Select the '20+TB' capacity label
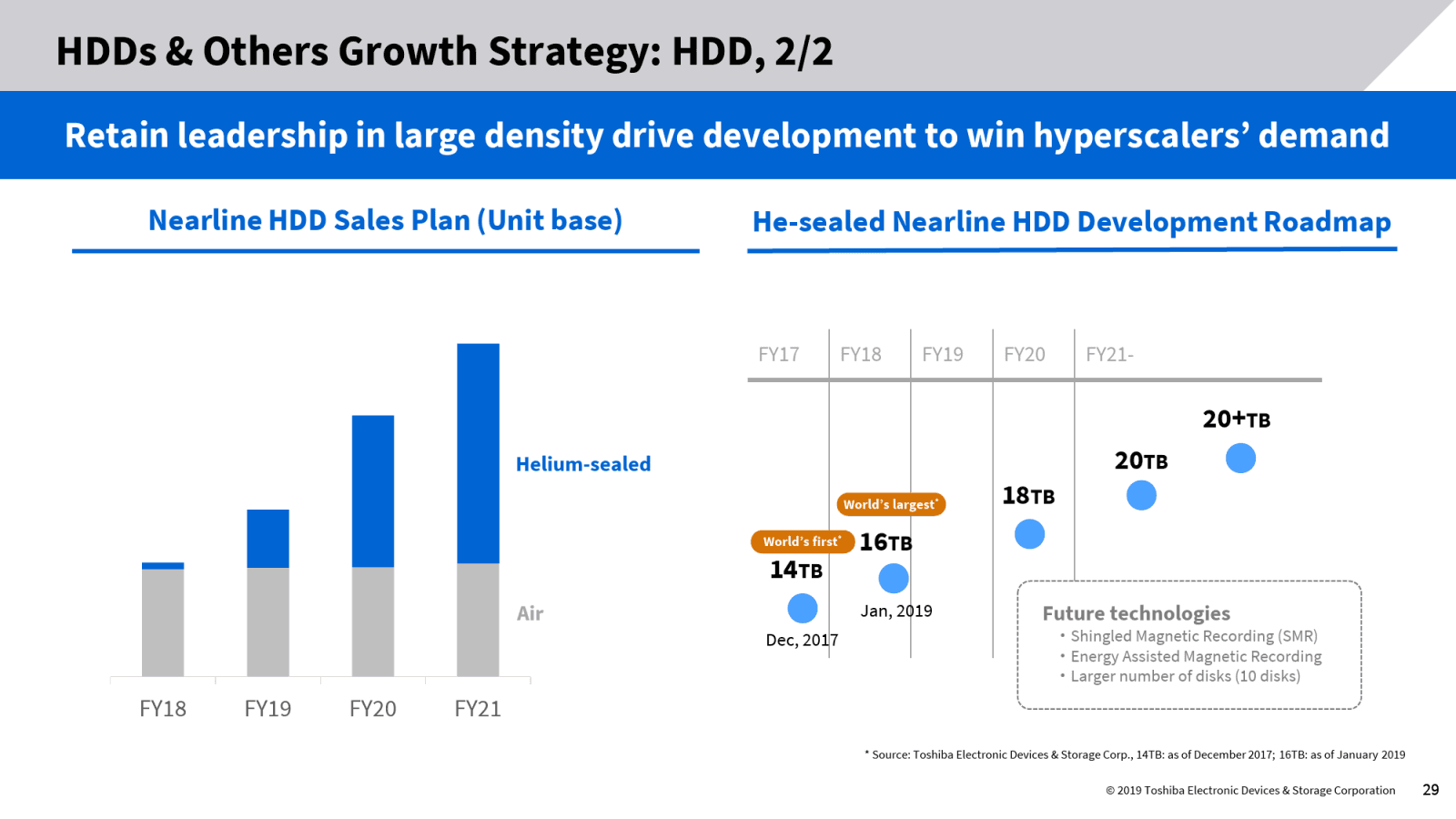Screen dimensions: 1456x819 [1237, 420]
